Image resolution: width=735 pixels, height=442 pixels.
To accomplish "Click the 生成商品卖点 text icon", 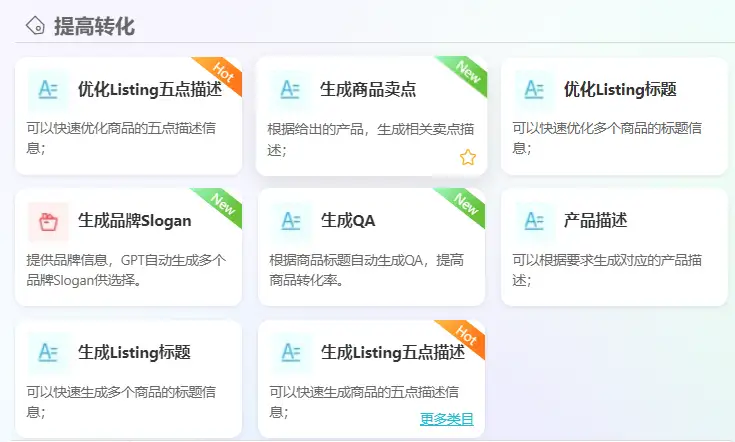I will pos(290,89).
